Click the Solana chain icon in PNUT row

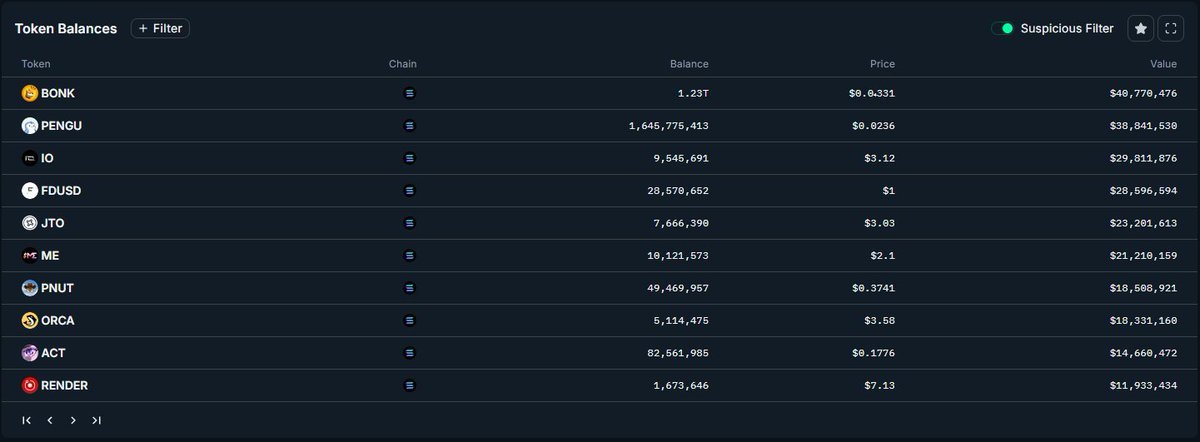click(x=408, y=288)
